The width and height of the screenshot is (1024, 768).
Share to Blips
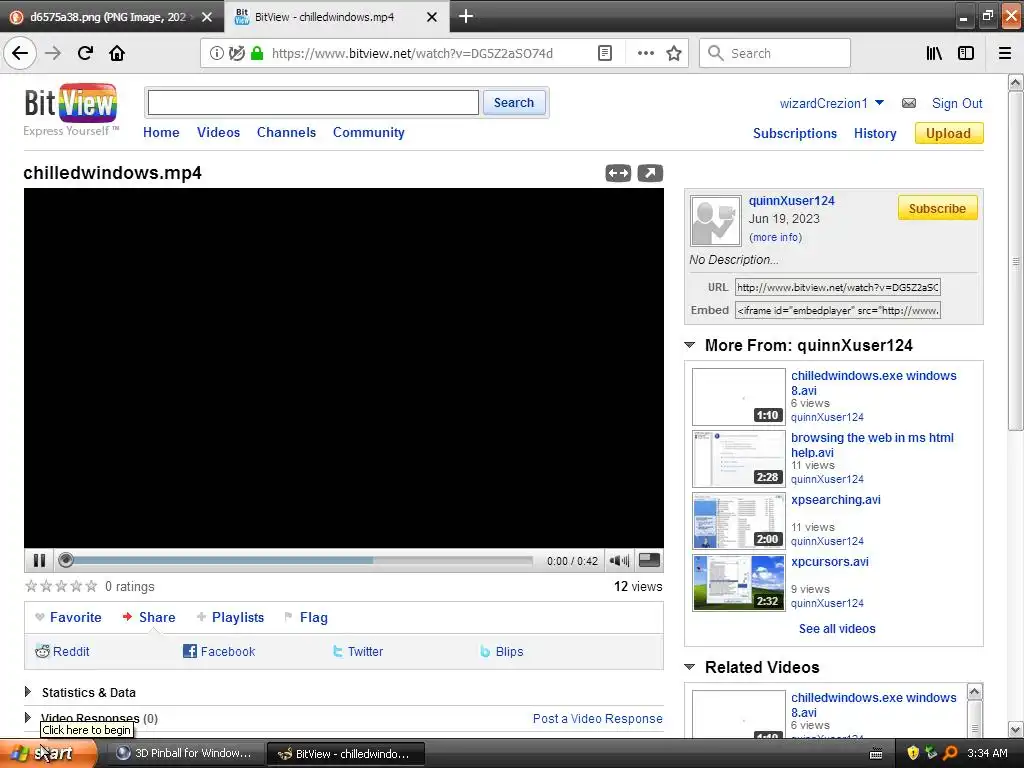tap(502, 651)
